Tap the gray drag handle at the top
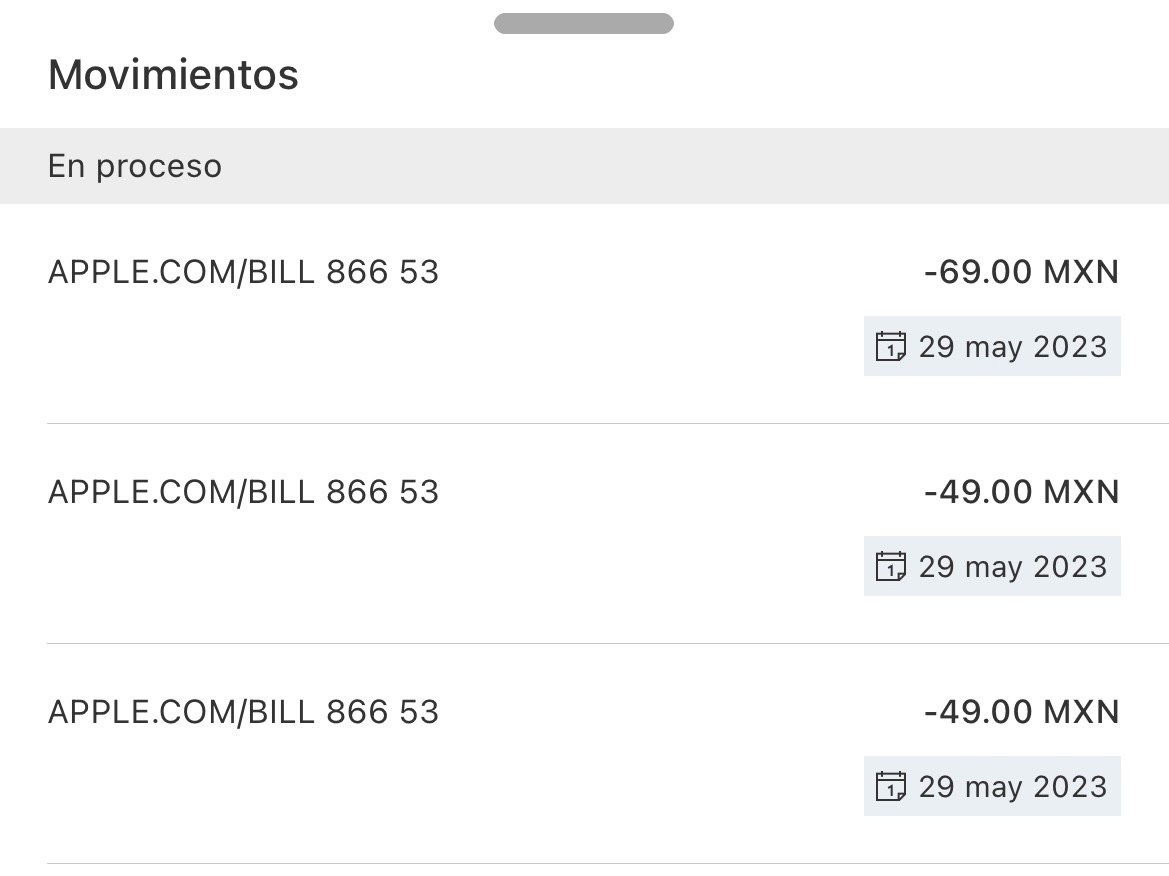The width and height of the screenshot is (1169, 876). pos(583,23)
